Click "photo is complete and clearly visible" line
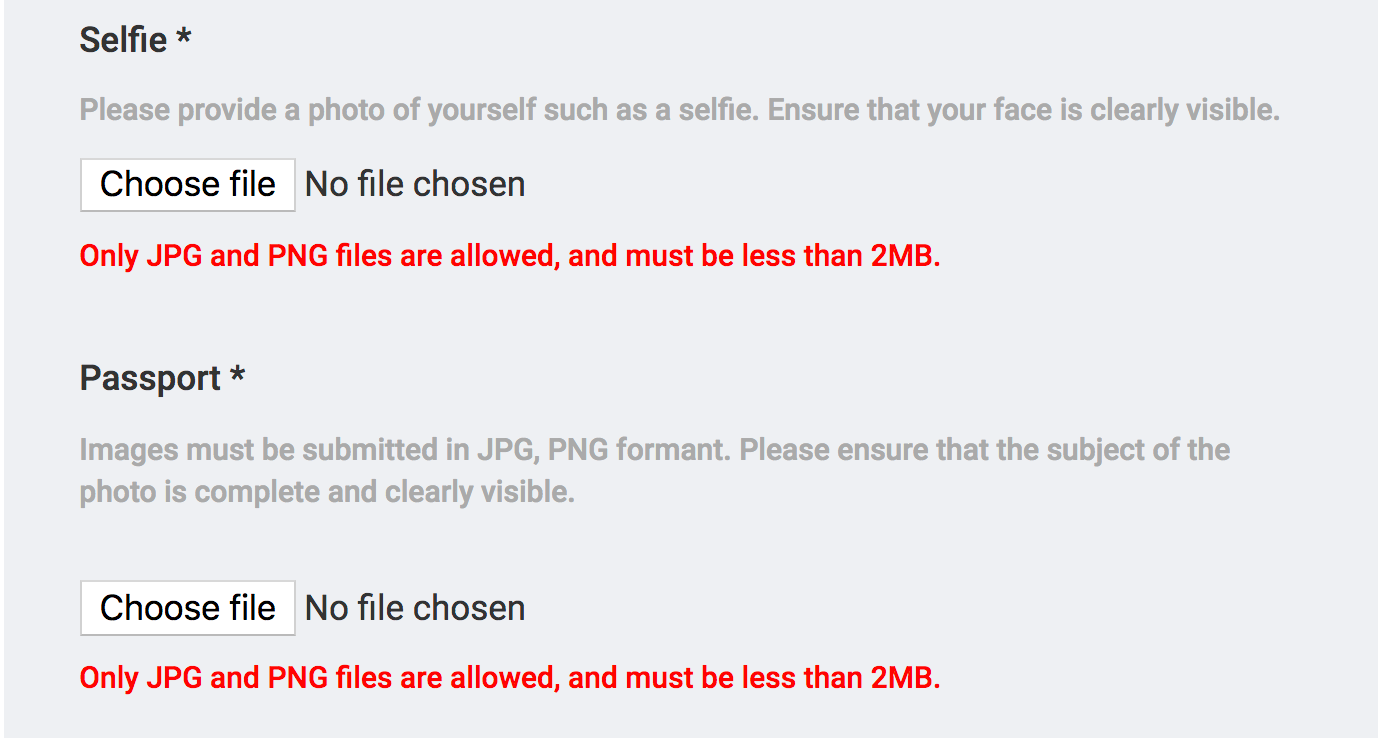Image resolution: width=1382 pixels, height=738 pixels. (x=327, y=492)
